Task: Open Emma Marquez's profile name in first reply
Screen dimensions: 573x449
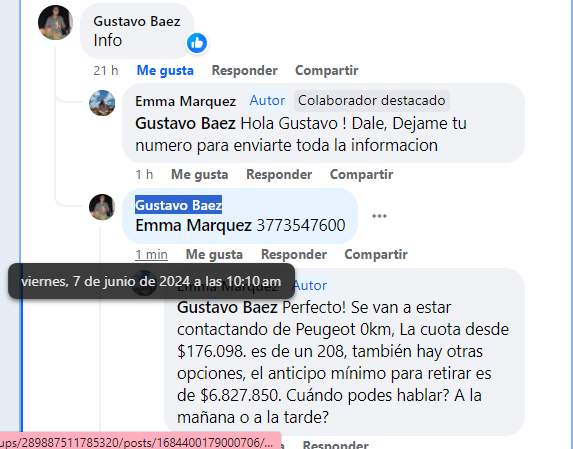Action: pos(186,101)
